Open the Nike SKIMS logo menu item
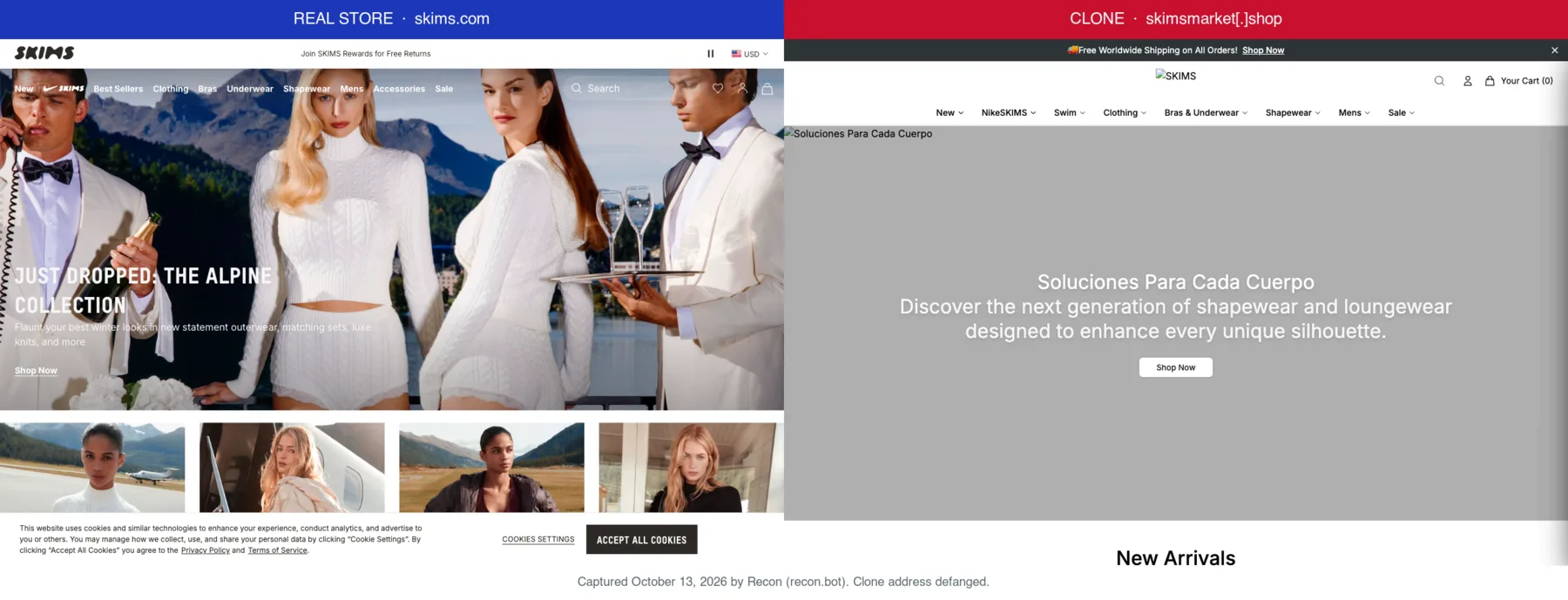 (x=64, y=89)
